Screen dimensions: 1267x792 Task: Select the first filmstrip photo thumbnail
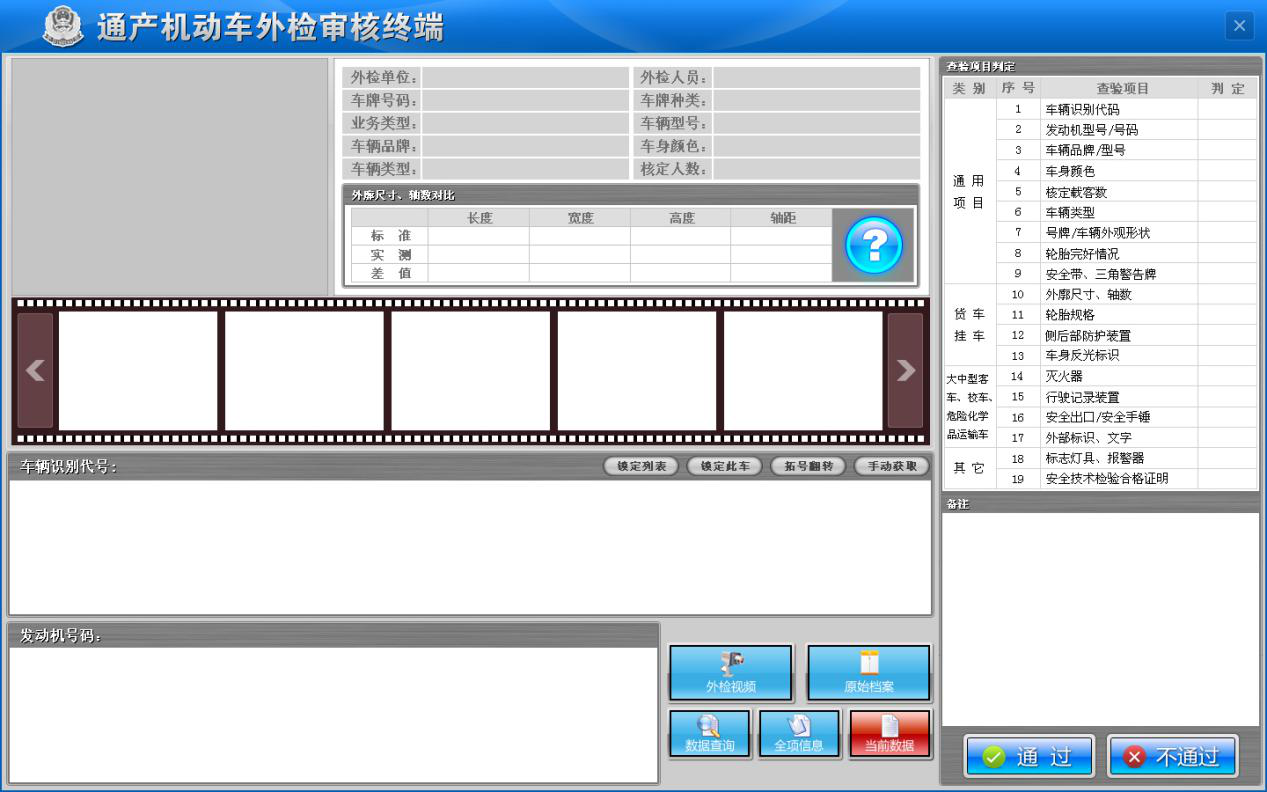[x=138, y=370]
